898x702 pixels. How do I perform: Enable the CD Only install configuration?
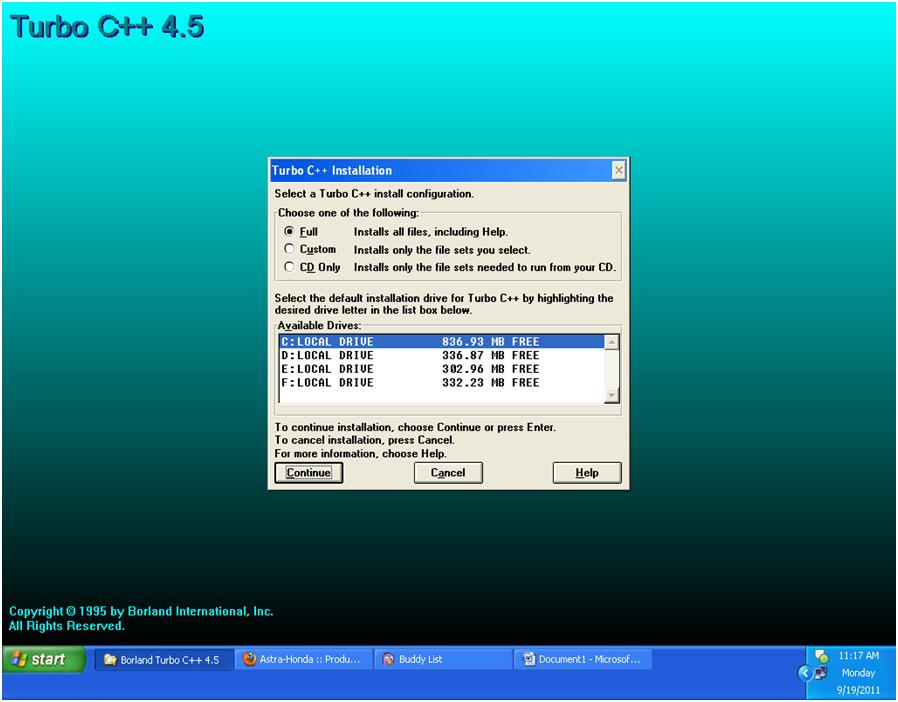(x=290, y=266)
